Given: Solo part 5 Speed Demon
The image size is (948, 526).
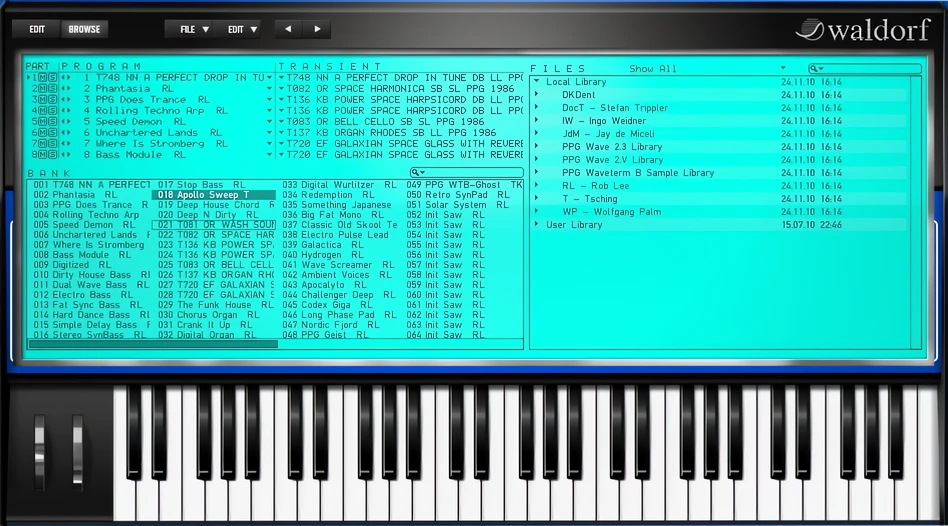Looking at the screenshot, I should point(53,122).
